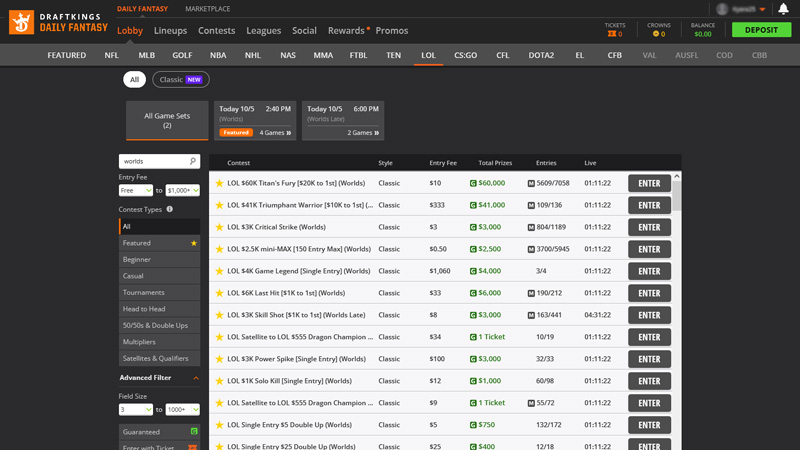Click the crowns coin icon
The height and width of the screenshot is (450, 800).
656,34
